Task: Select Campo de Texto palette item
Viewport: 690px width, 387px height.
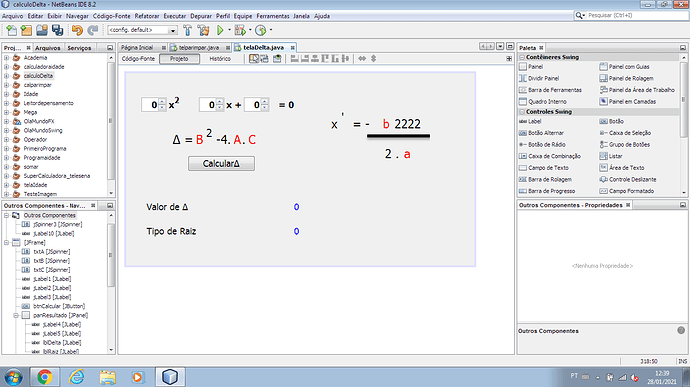Action: tap(544, 168)
